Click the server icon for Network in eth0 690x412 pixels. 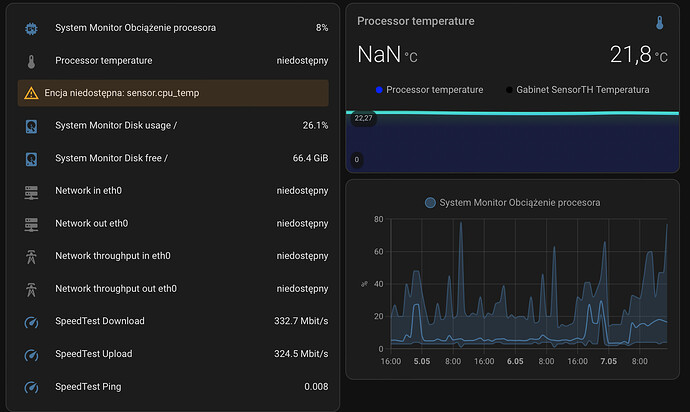[x=31, y=192]
